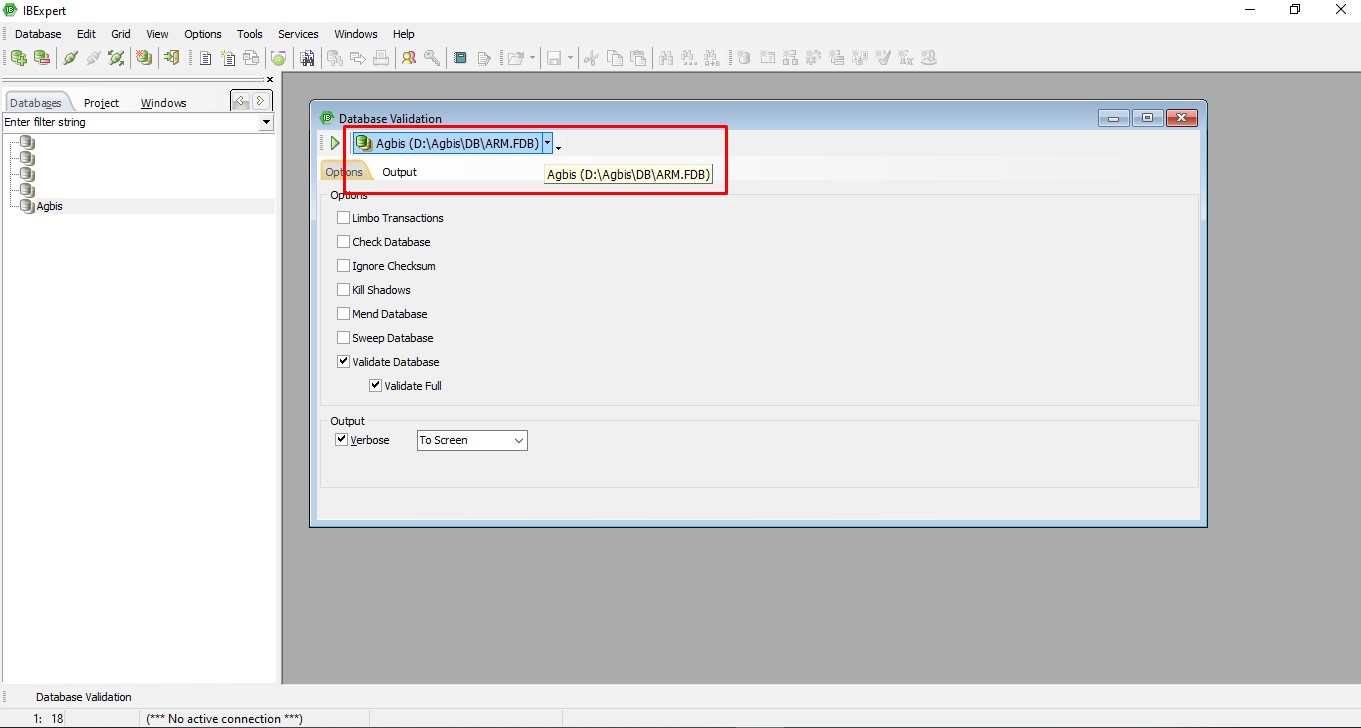Click the left tab scroll arrow button
This screenshot has height=728, width=1361.
(x=240, y=100)
